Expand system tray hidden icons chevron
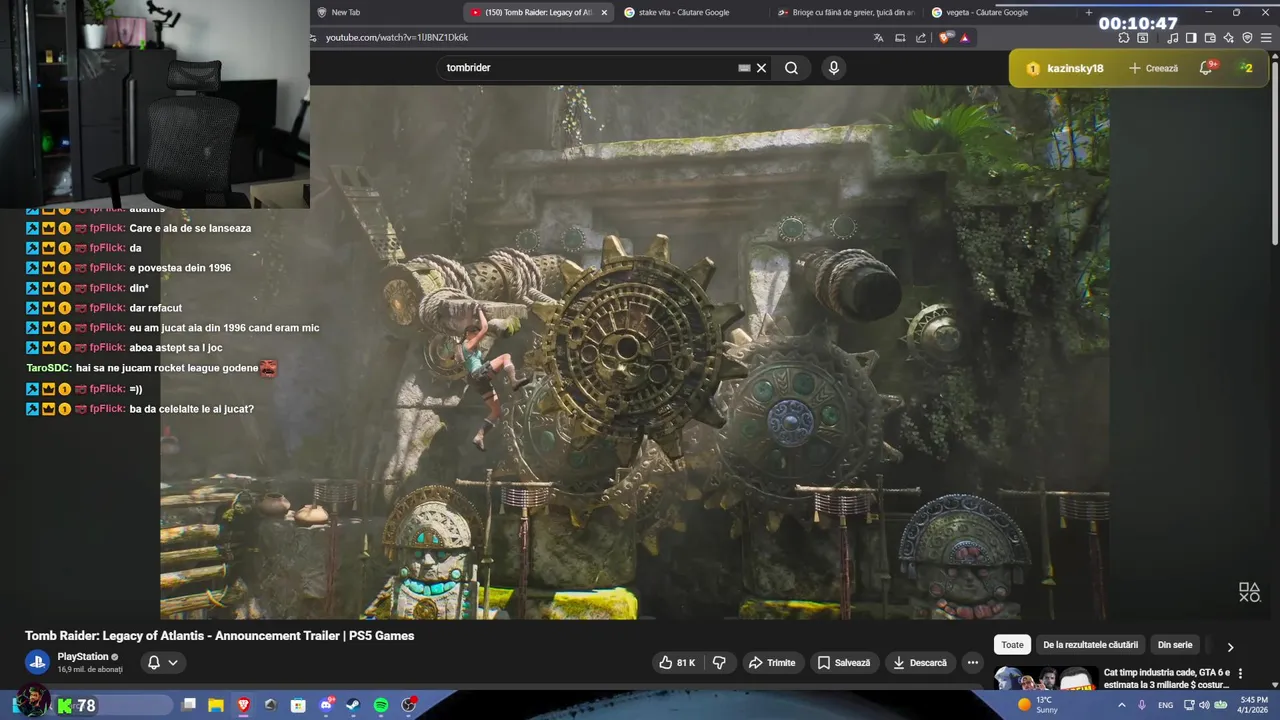1280x720 pixels. tap(1121, 706)
